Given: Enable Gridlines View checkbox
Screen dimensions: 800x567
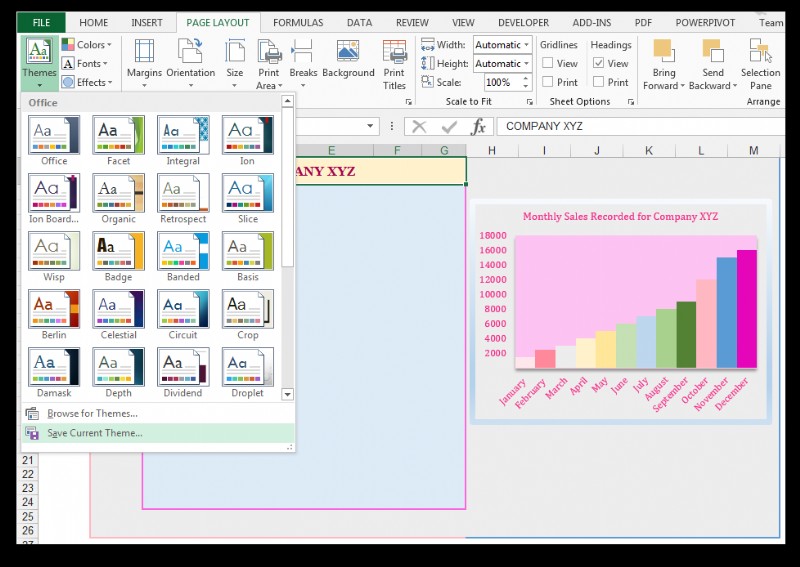Looking at the screenshot, I should point(547,63).
